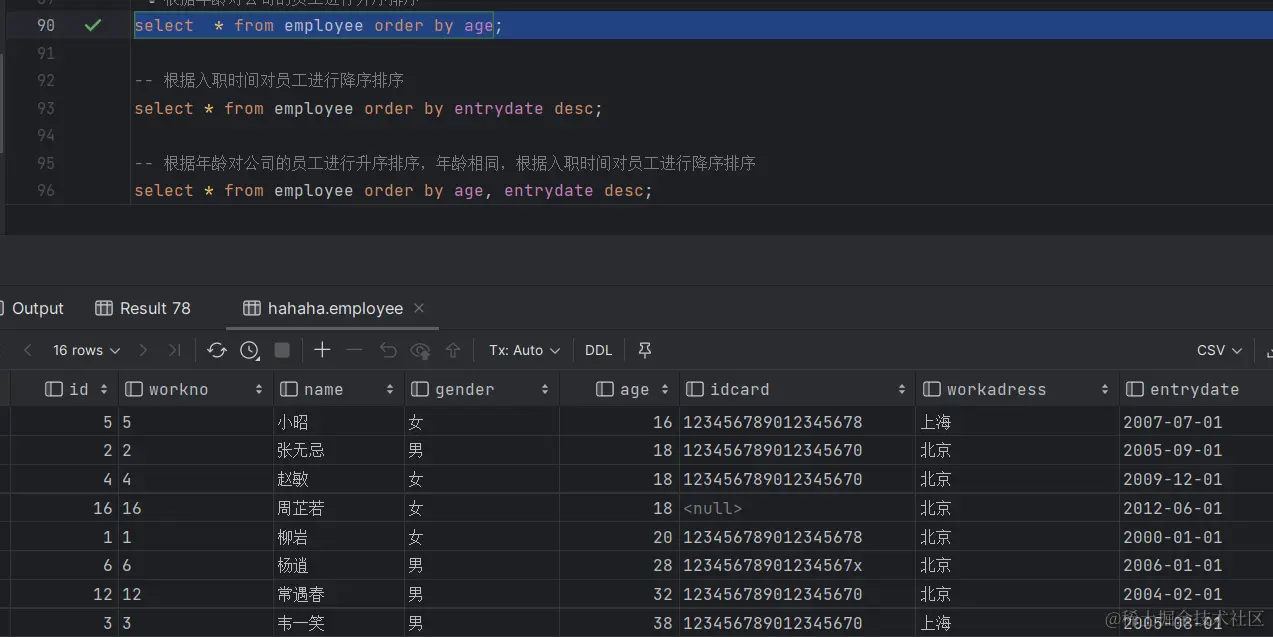Select the name cell 赵敏
1273x637 pixels.
337,479
